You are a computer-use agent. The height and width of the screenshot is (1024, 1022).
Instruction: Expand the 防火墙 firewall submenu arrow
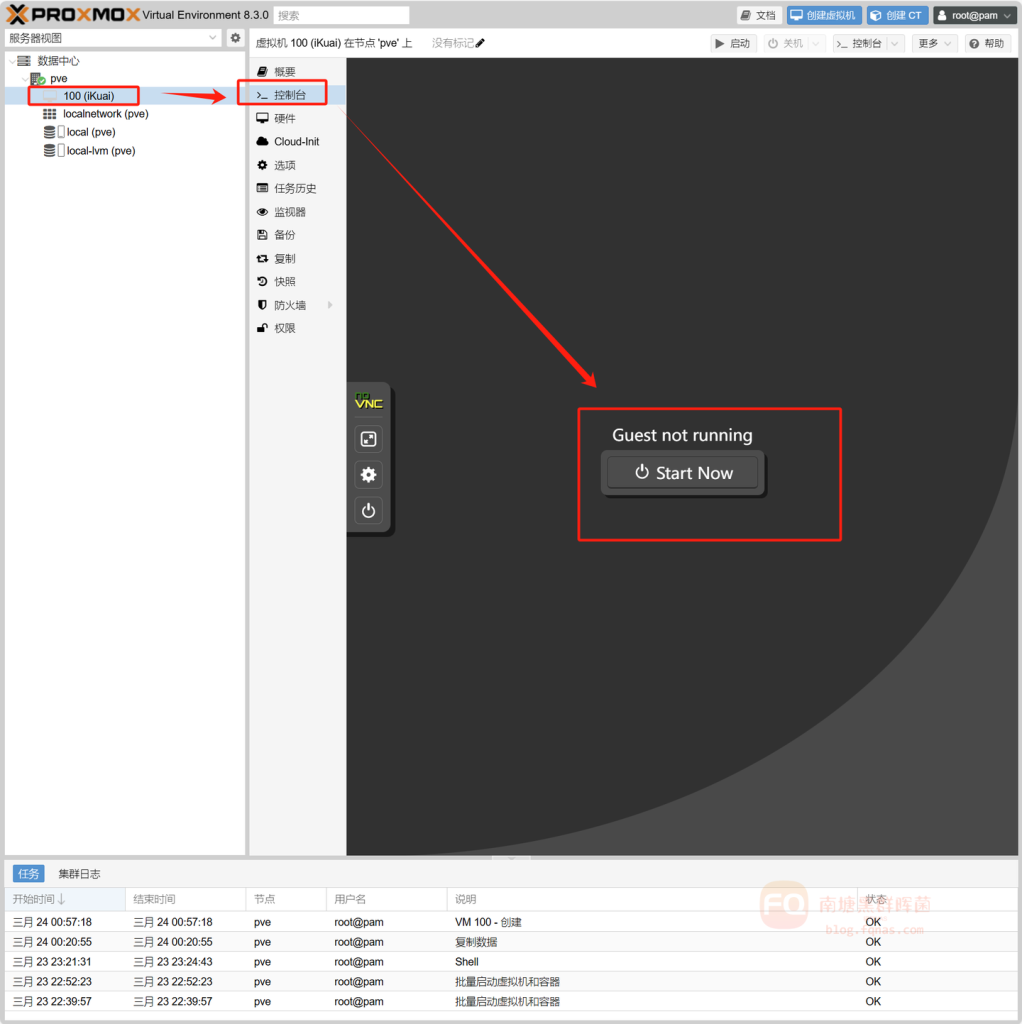pos(330,305)
